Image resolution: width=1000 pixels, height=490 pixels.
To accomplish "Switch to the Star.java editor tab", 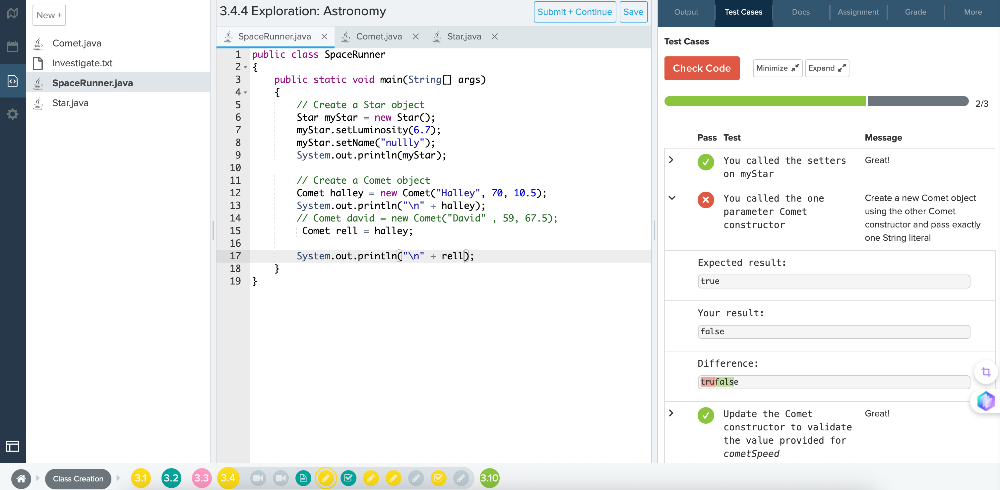I will click(464, 36).
